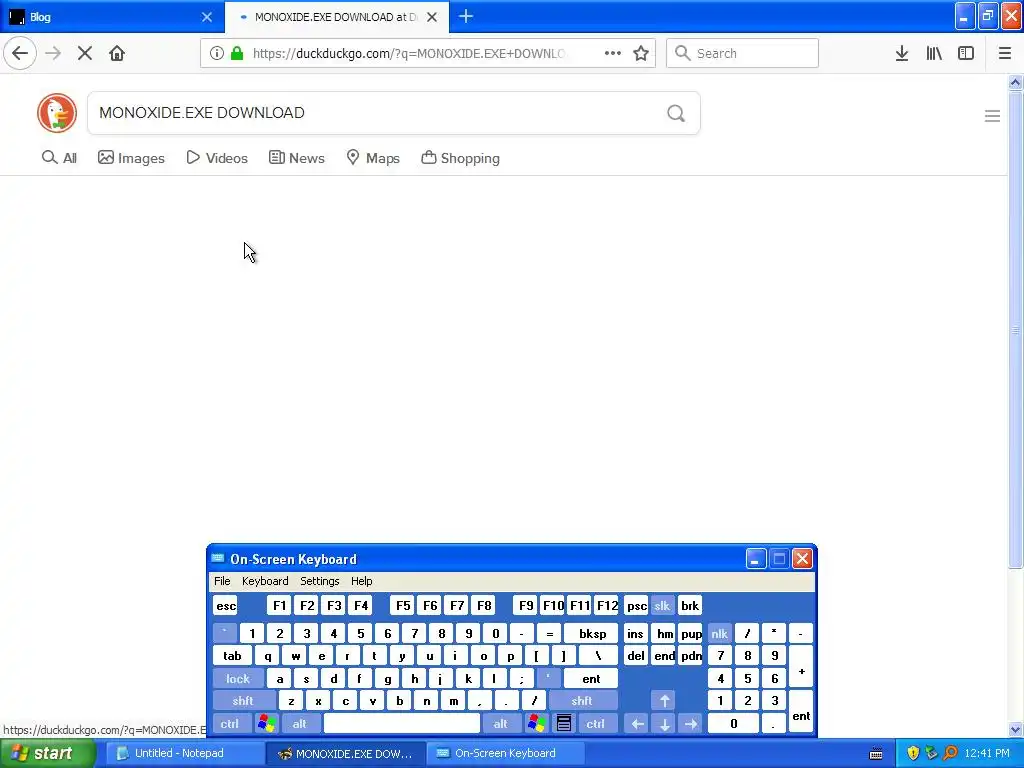This screenshot has height=768, width=1024.
Task: Toggle right shft key on On-Screen Keyboard
Action: click(581, 701)
